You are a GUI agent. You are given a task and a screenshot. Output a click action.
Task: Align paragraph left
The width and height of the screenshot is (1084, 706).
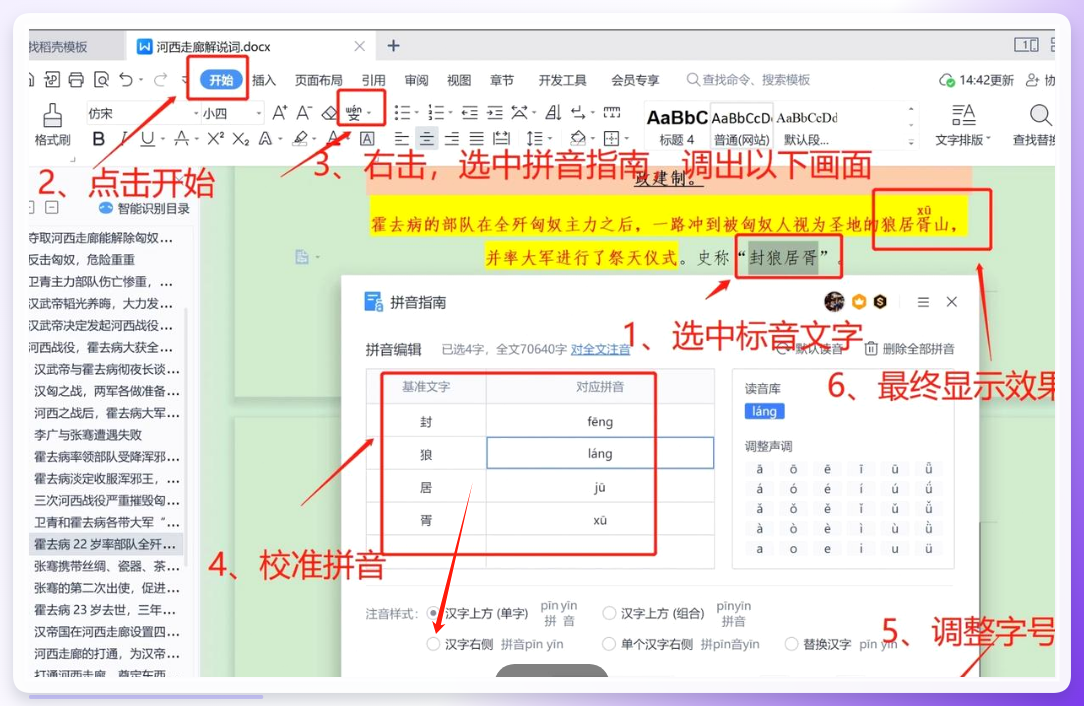click(x=402, y=139)
